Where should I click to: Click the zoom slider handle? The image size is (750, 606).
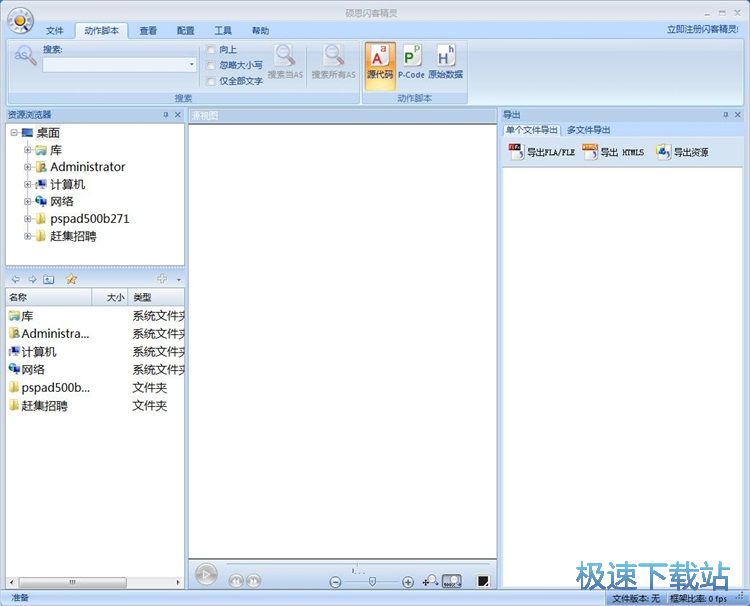[372, 582]
